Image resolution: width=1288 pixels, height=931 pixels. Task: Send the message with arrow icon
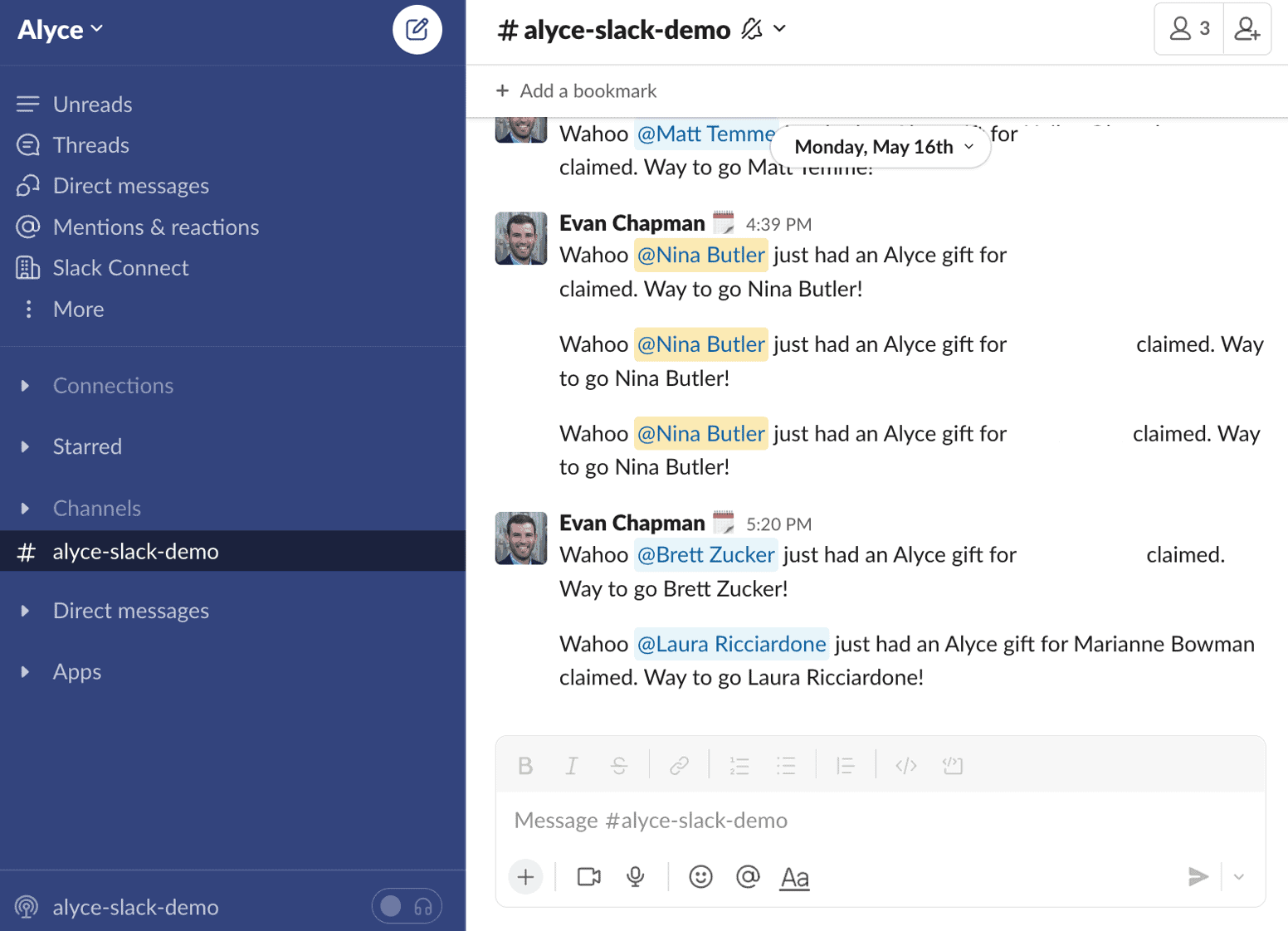tap(1198, 877)
